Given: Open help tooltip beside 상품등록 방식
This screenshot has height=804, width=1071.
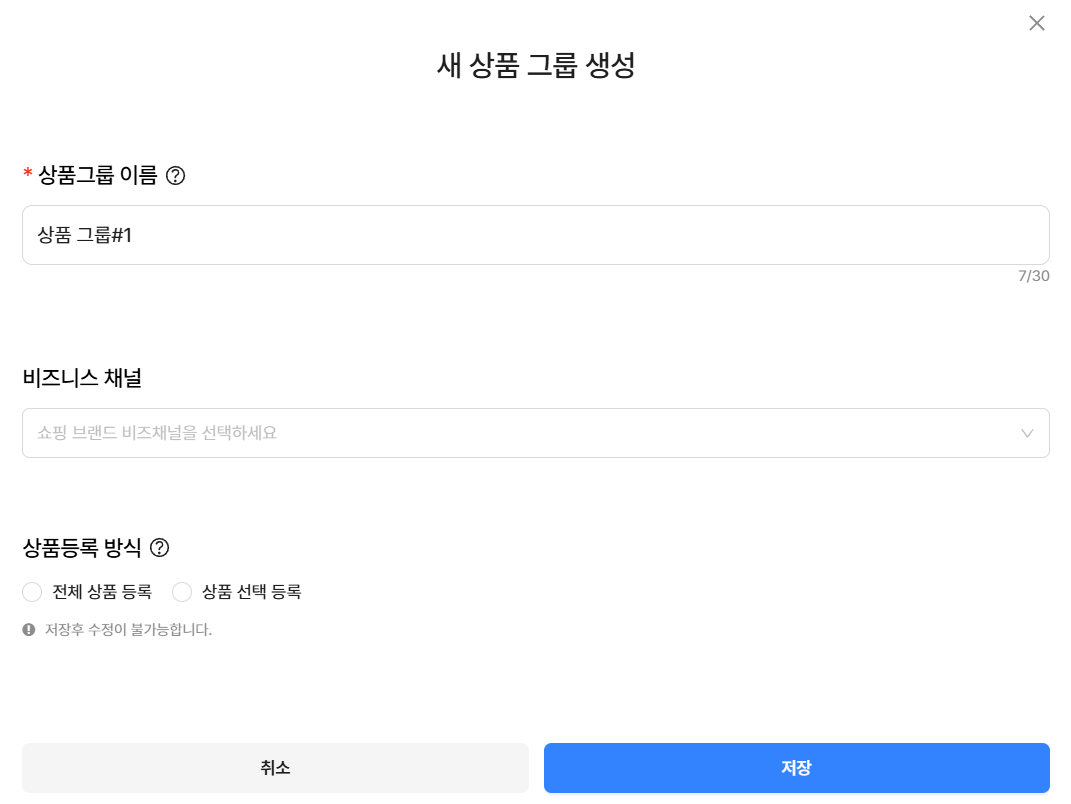Looking at the screenshot, I should (x=159, y=547).
